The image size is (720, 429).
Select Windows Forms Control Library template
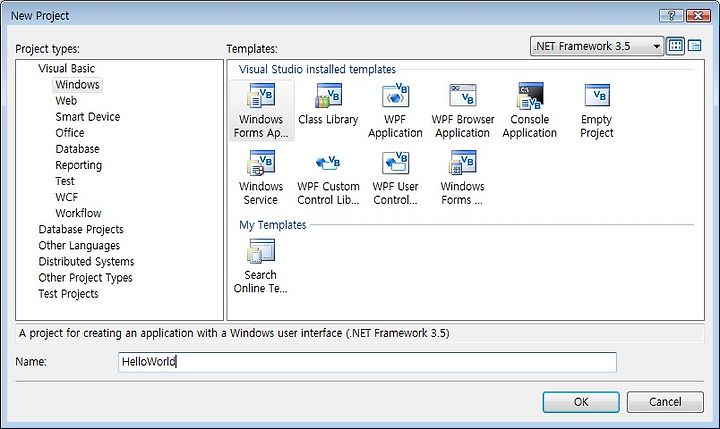pos(462,178)
